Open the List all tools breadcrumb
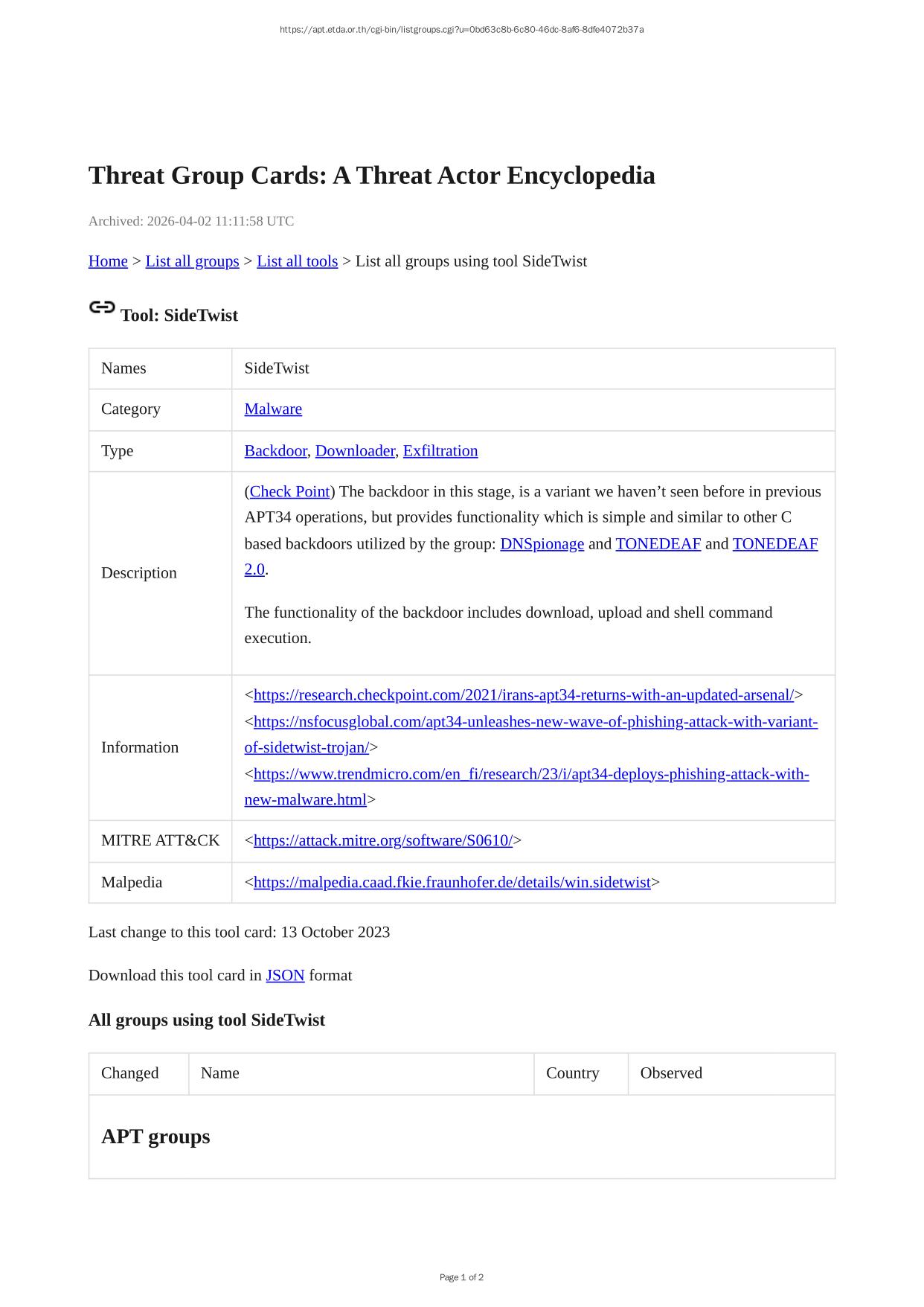The height and width of the screenshot is (1307, 924). [297, 261]
